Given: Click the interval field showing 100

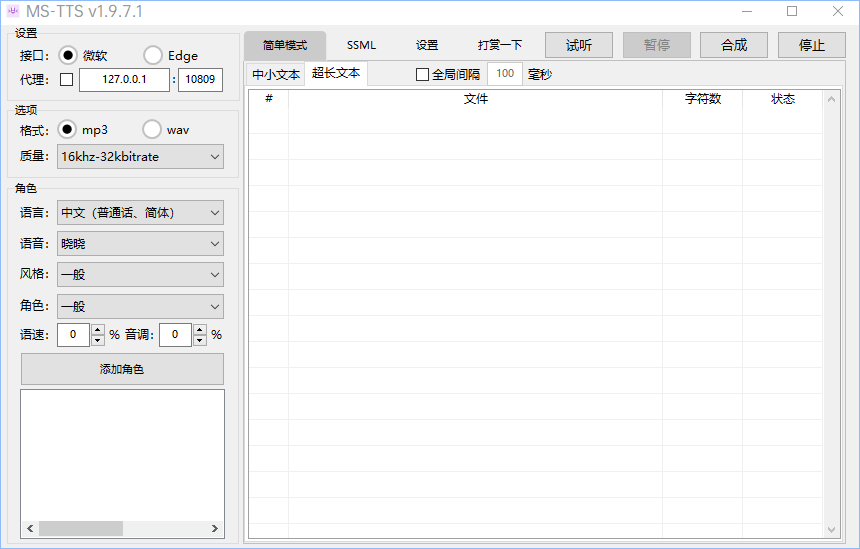Looking at the screenshot, I should coord(505,74).
